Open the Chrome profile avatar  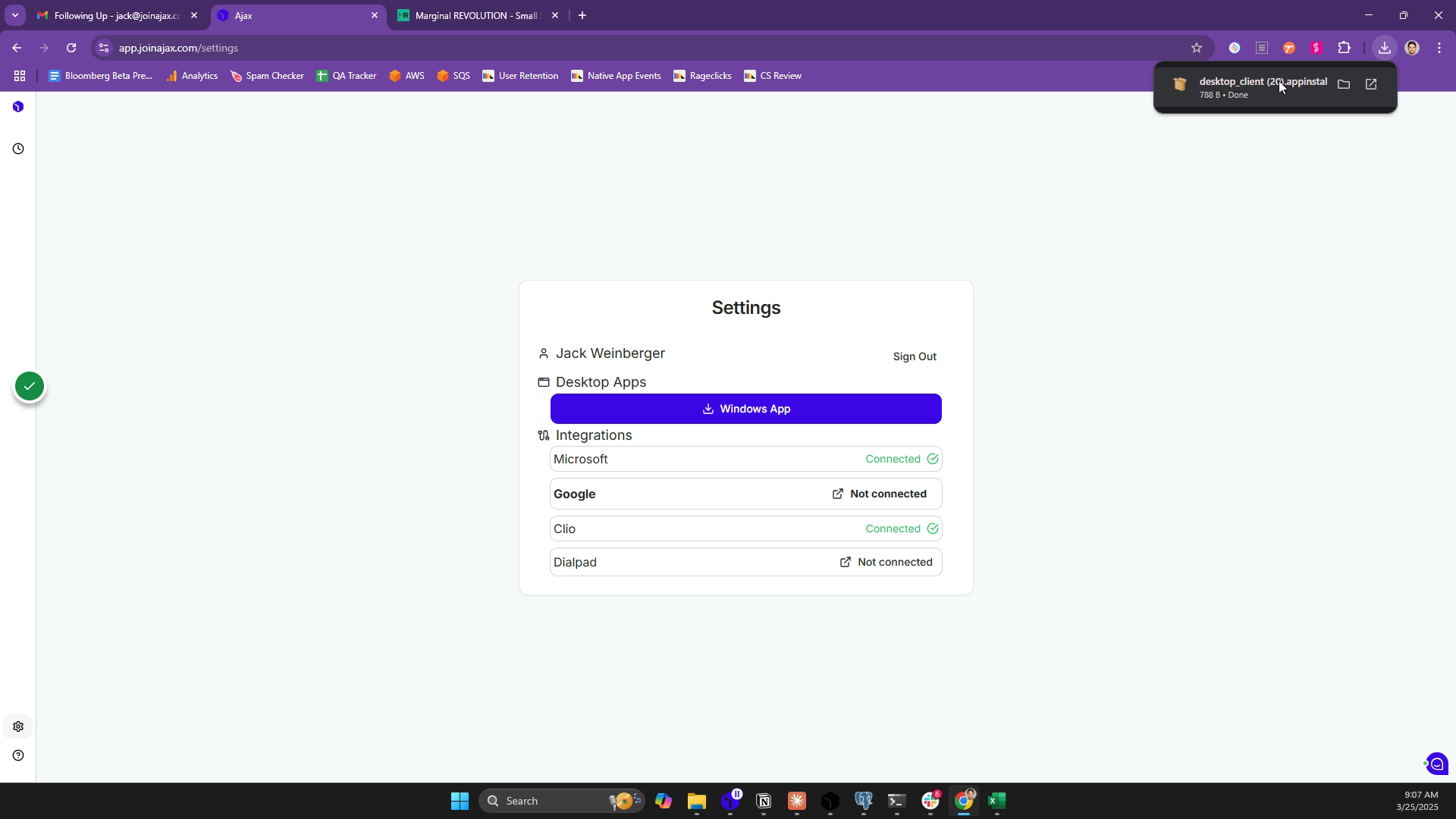(1412, 48)
